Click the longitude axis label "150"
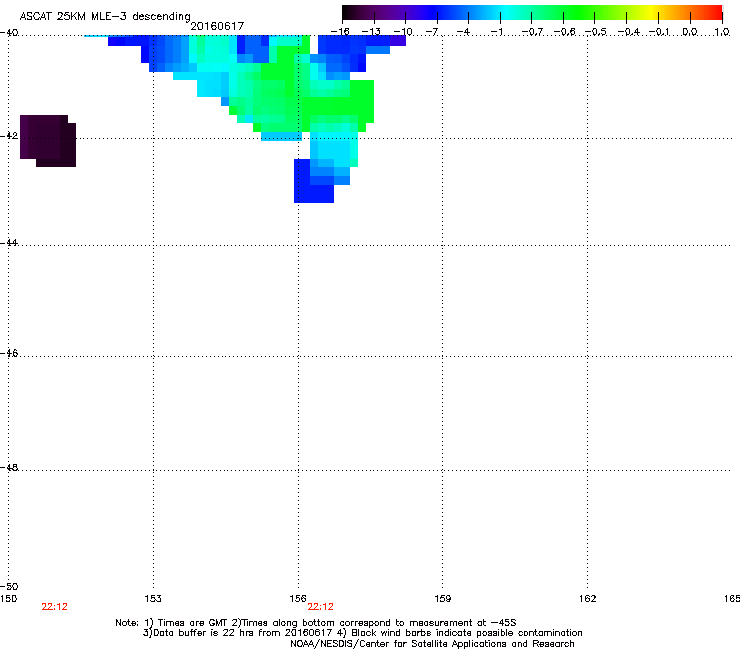The width and height of the screenshot is (740, 650). click(8, 599)
